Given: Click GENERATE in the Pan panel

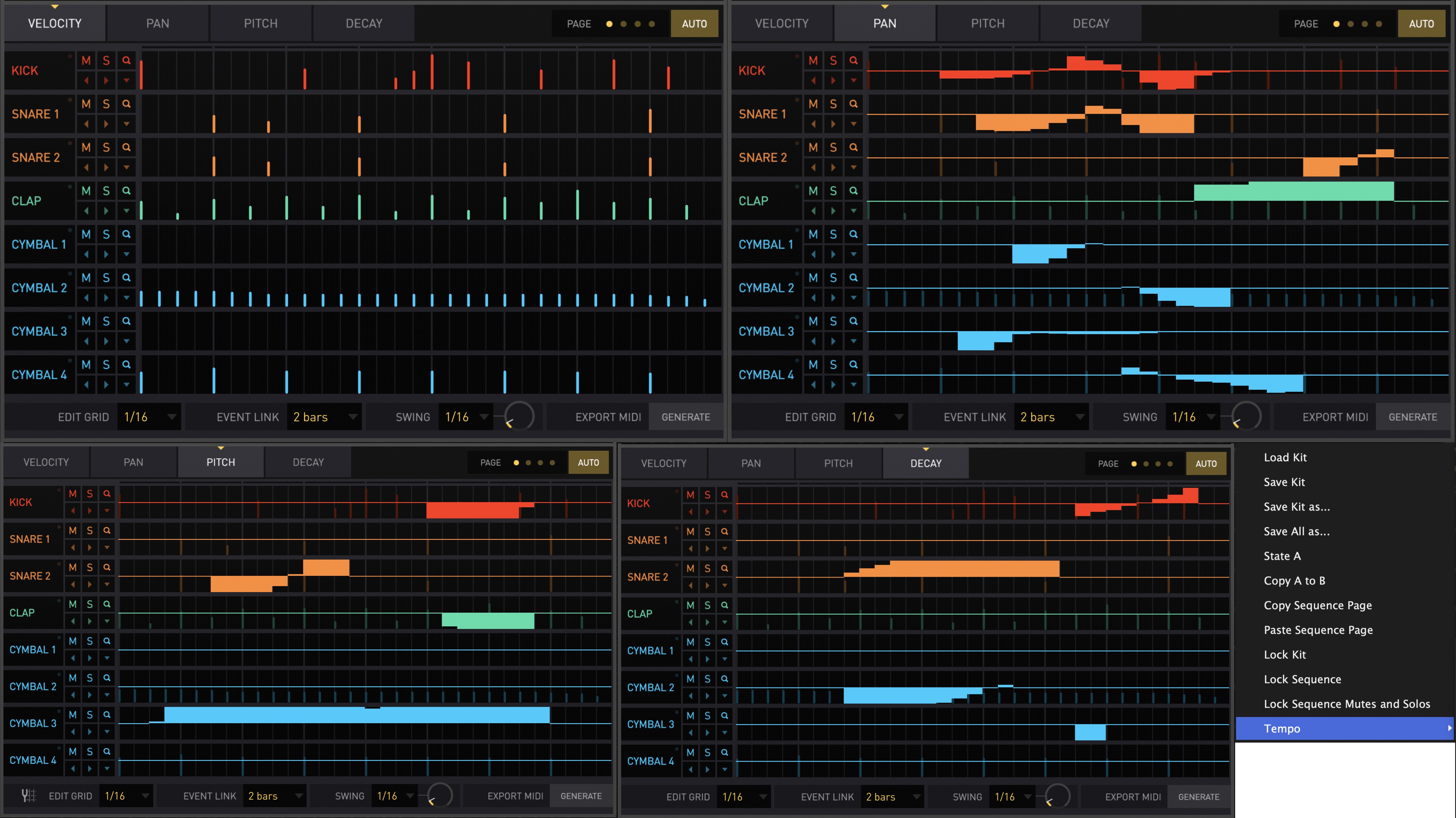Looking at the screenshot, I should tap(1413, 417).
